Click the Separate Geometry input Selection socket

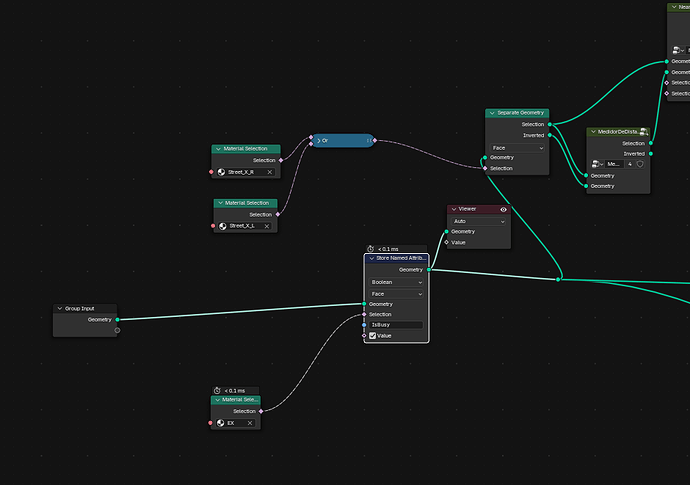pos(485,168)
